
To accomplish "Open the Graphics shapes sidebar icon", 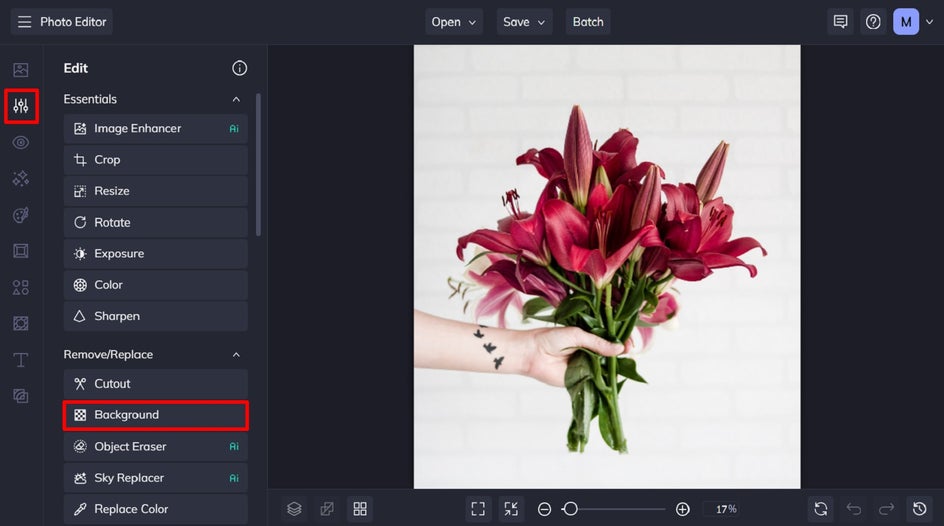I will pyautogui.click(x=20, y=287).
